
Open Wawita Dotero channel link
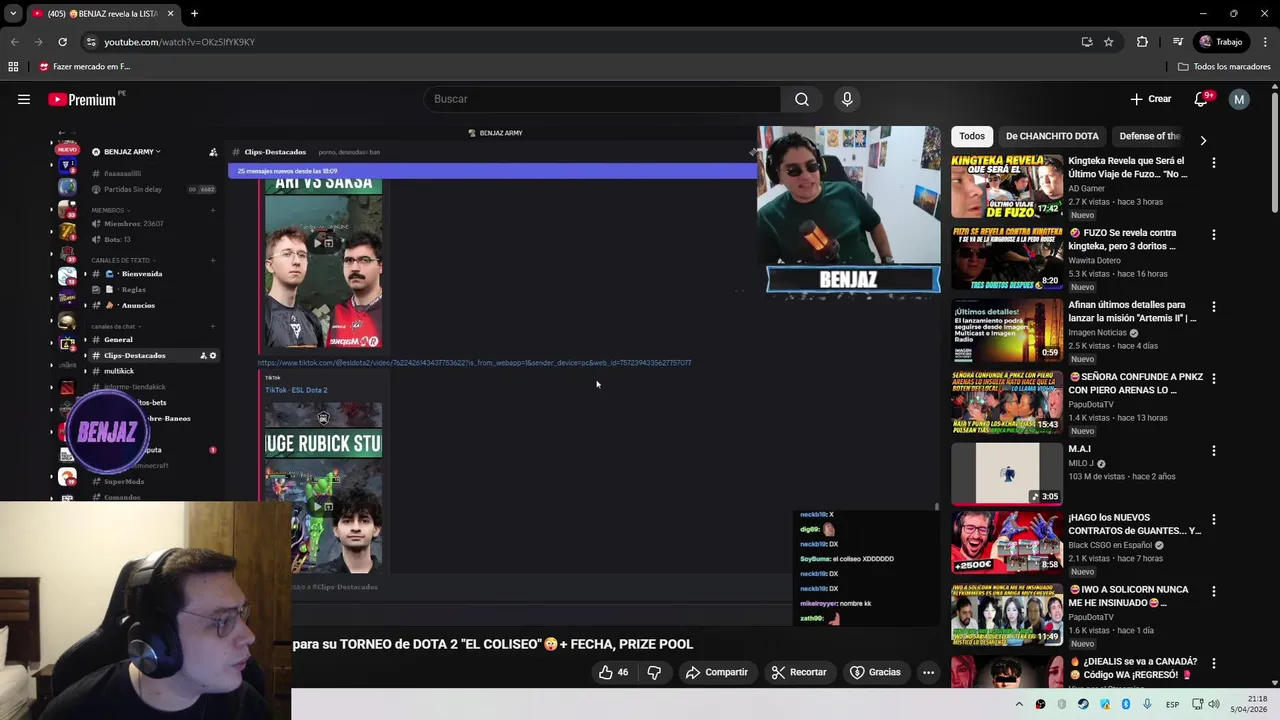(1094, 260)
